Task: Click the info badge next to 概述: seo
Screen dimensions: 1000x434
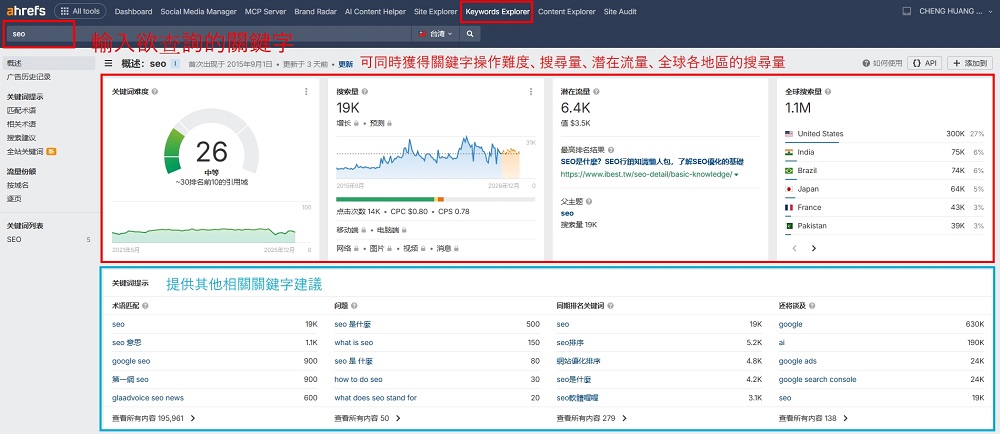Action: click(175, 63)
